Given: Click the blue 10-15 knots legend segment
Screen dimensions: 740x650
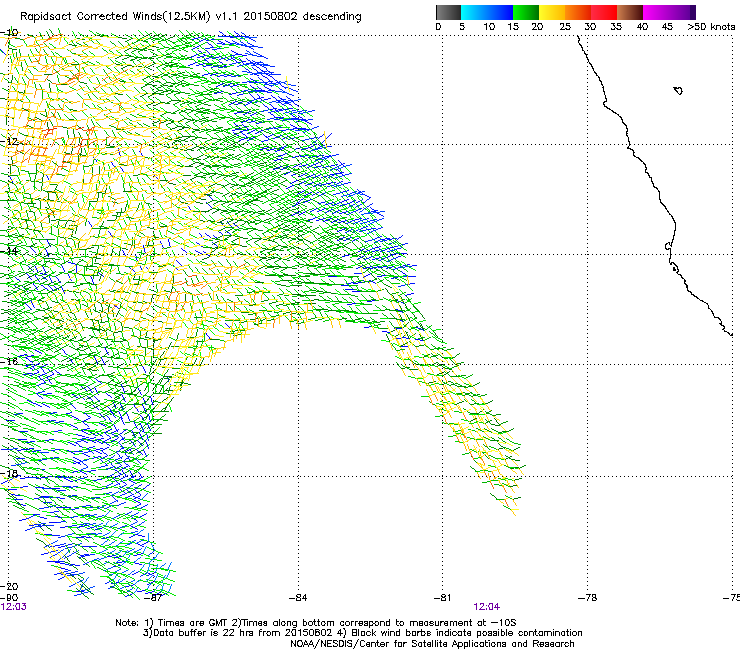Looking at the screenshot, I should click(x=500, y=12).
